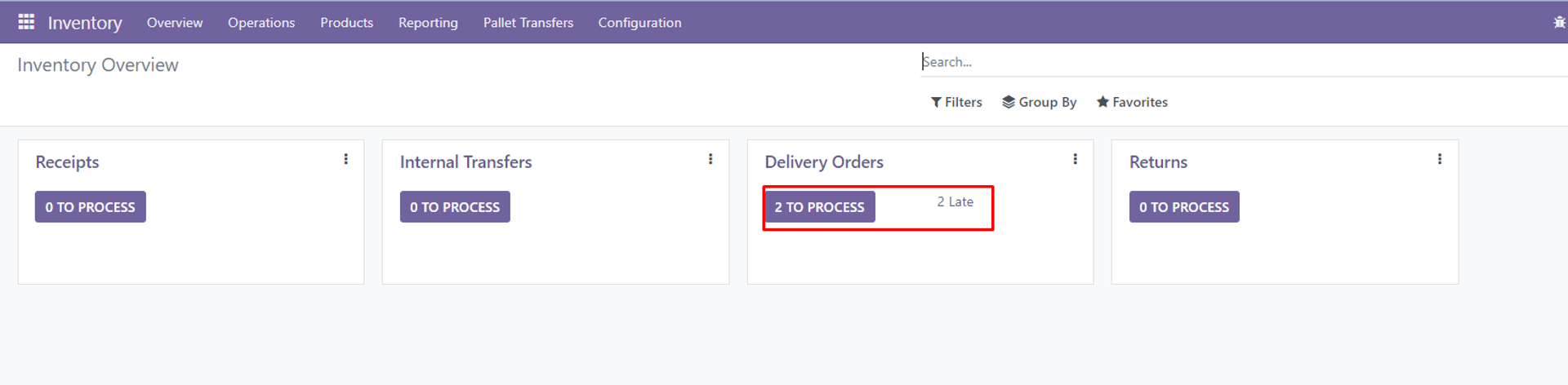Open the Configuration menu
The width and height of the screenshot is (1568, 385).
click(x=639, y=23)
